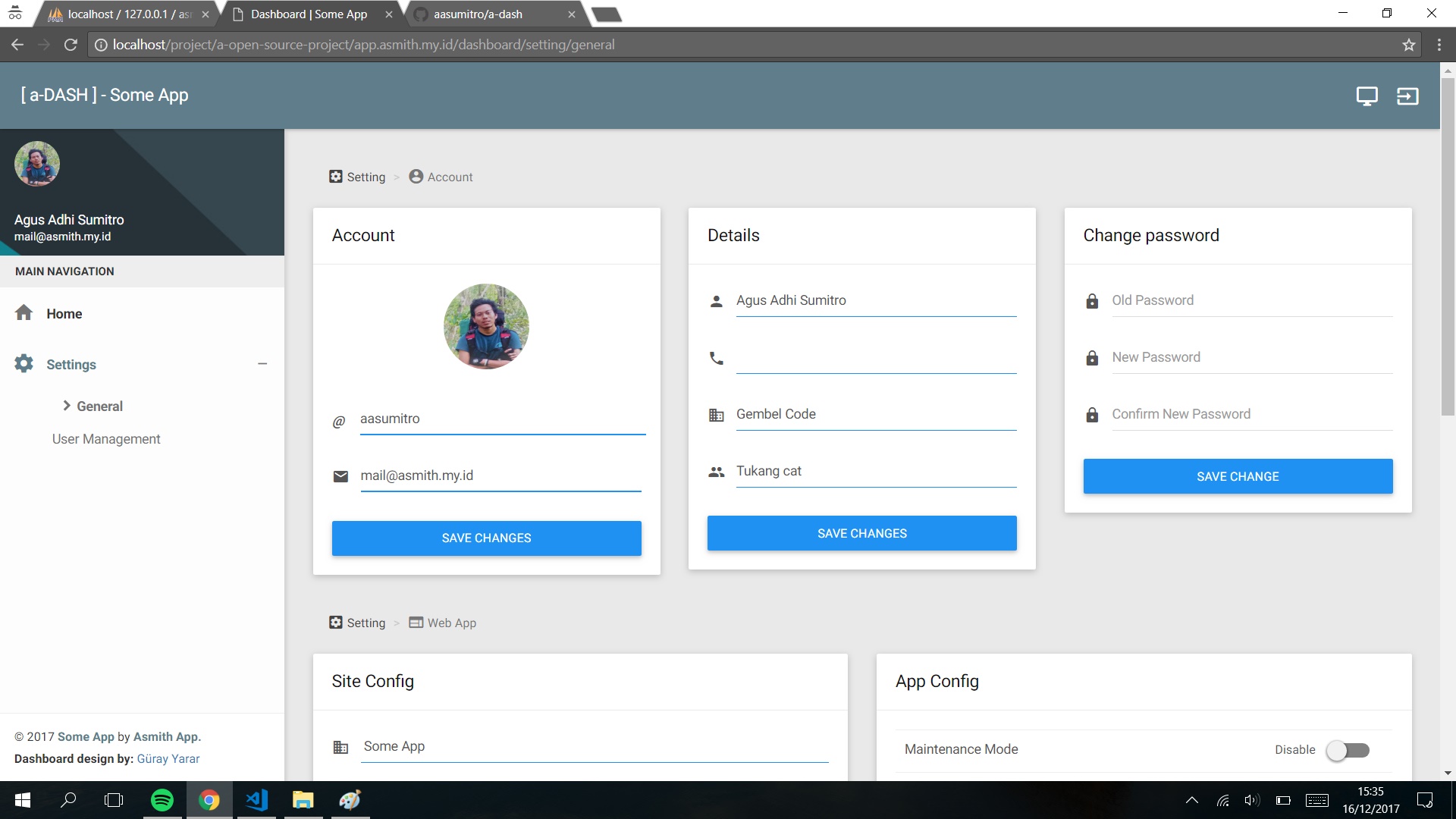This screenshot has height=819, width=1456.
Task: Click the New Password input field
Action: pyautogui.click(x=1252, y=358)
